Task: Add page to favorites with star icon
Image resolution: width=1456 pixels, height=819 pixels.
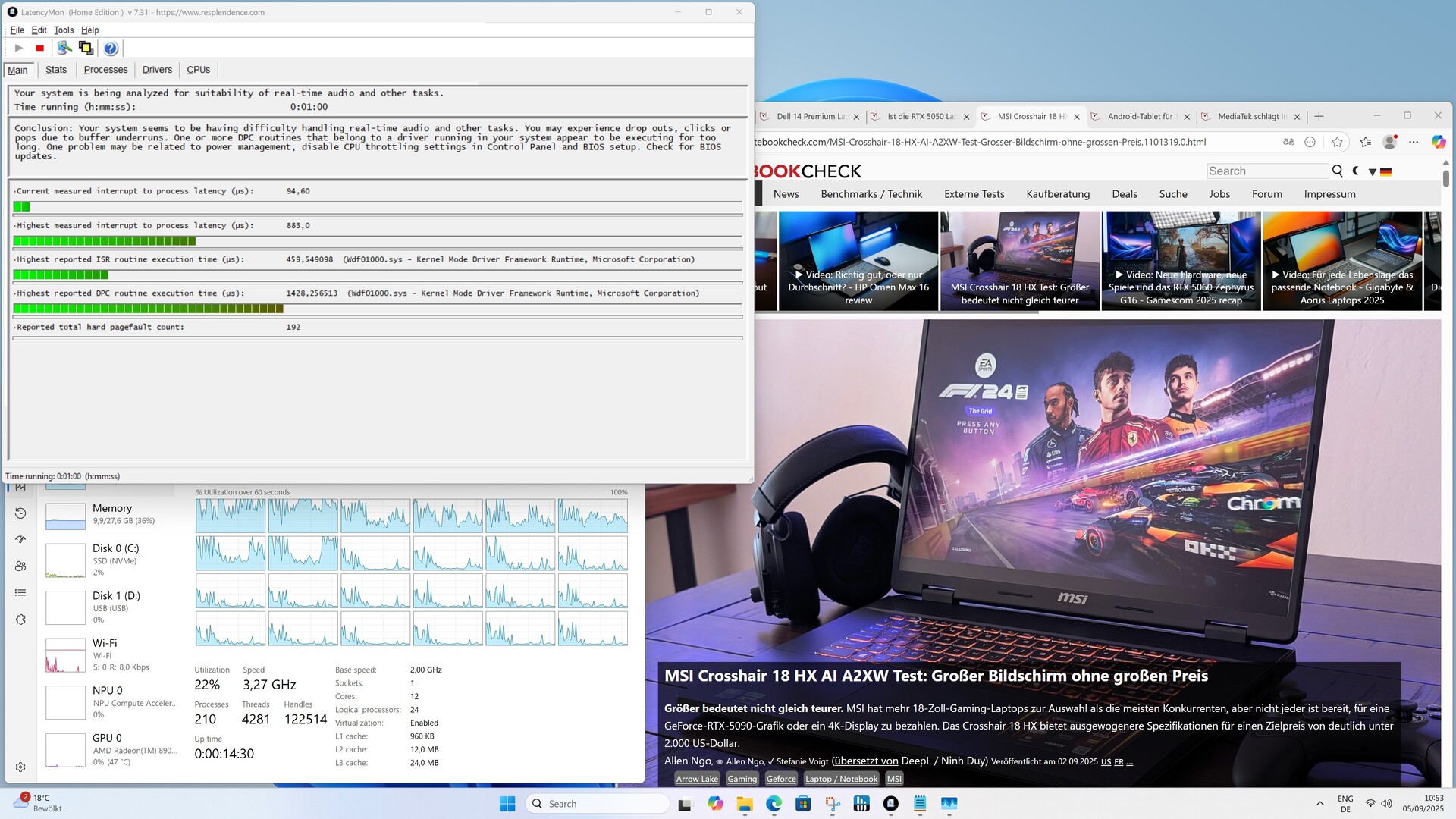Action: tap(1337, 142)
